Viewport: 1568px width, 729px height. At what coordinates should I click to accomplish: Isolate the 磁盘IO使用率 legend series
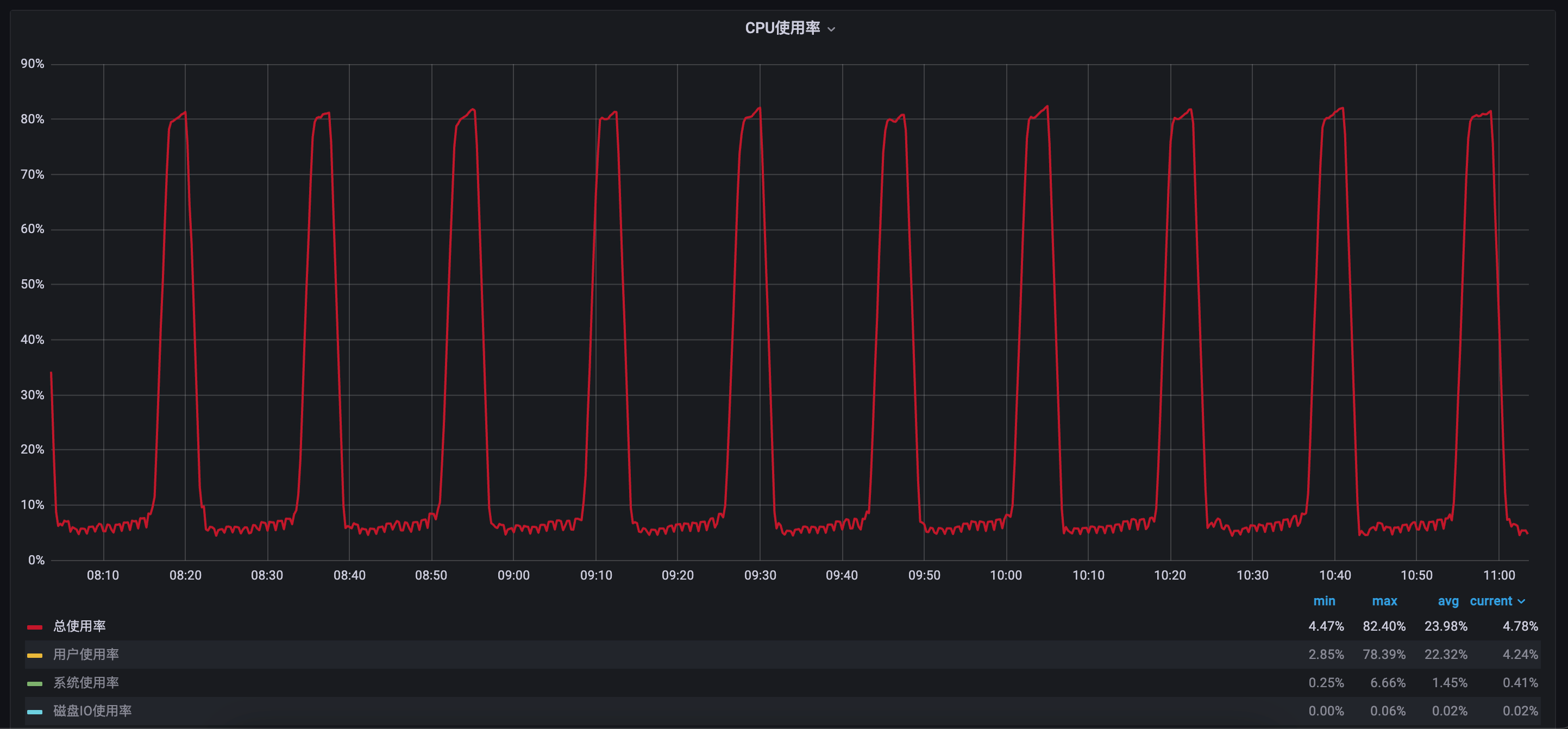(x=92, y=711)
